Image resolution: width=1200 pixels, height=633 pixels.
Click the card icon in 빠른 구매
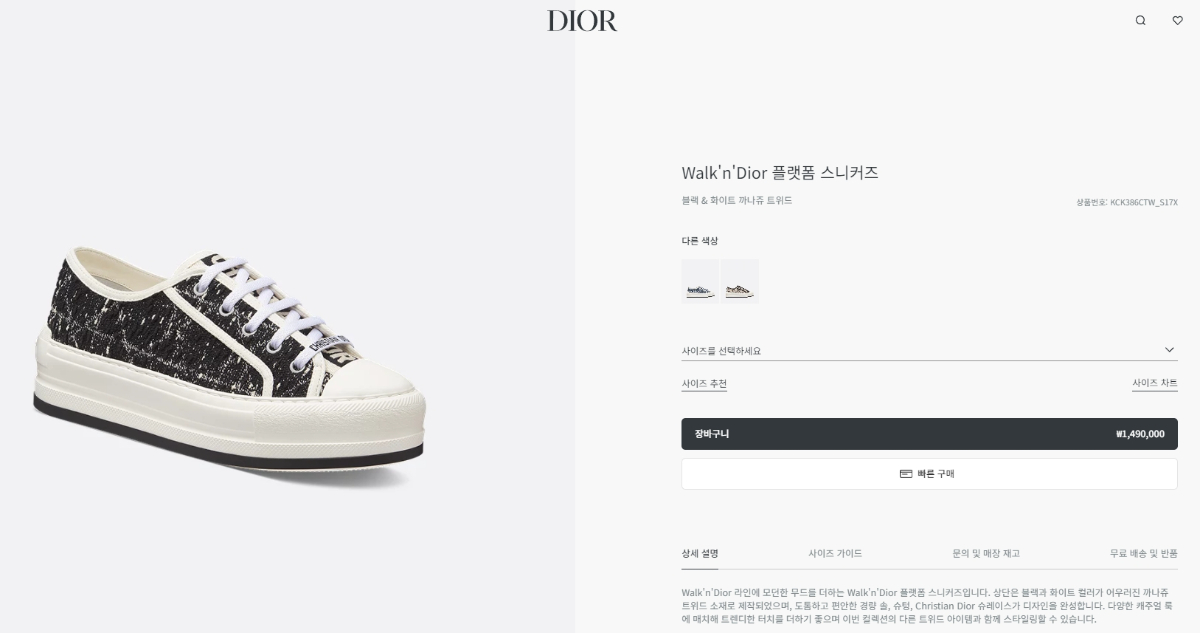pos(906,474)
